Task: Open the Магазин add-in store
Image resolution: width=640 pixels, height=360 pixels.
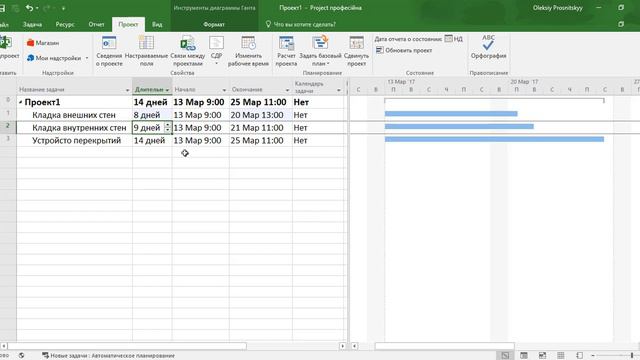Action: point(43,43)
